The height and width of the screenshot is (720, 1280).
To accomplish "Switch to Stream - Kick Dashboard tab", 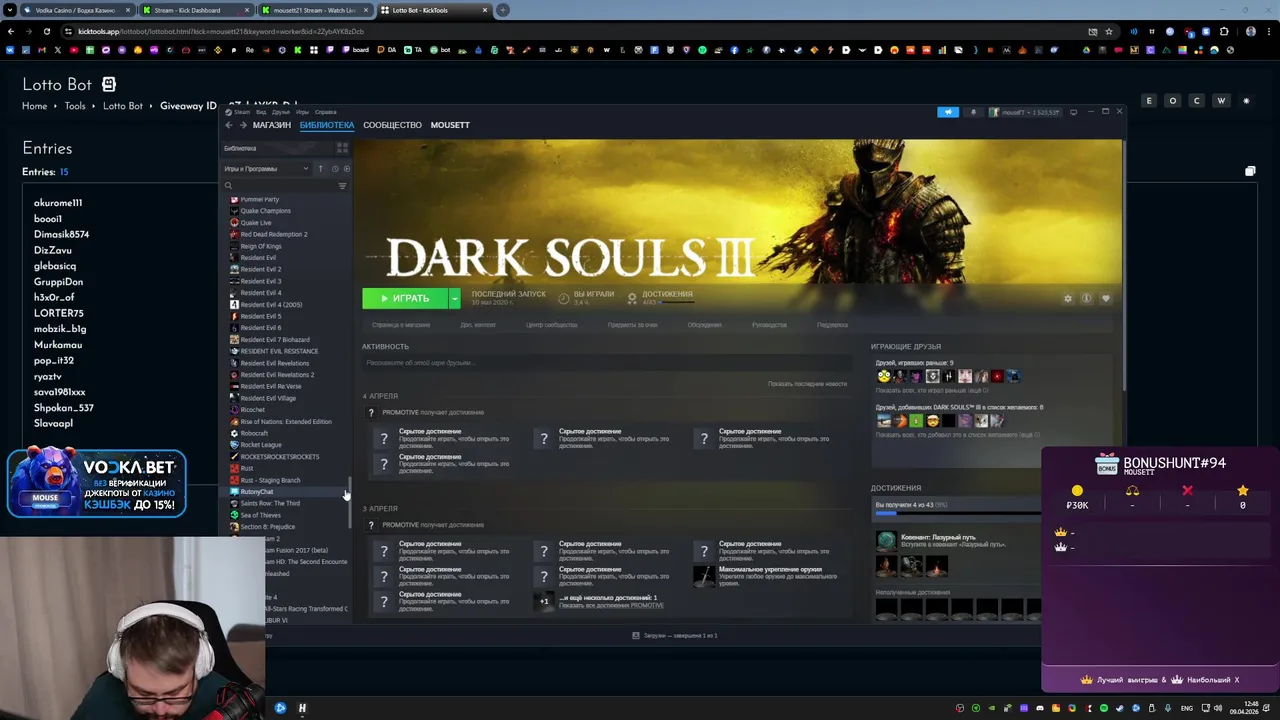I will pyautogui.click(x=195, y=10).
